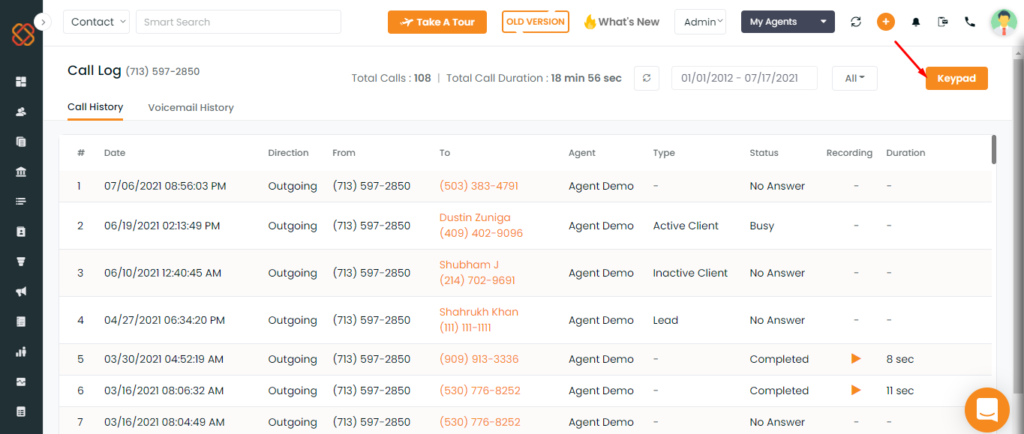This screenshot has height=434, width=1024.
Task: Open the funnel icon in sidebar
Action: [x=22, y=262]
